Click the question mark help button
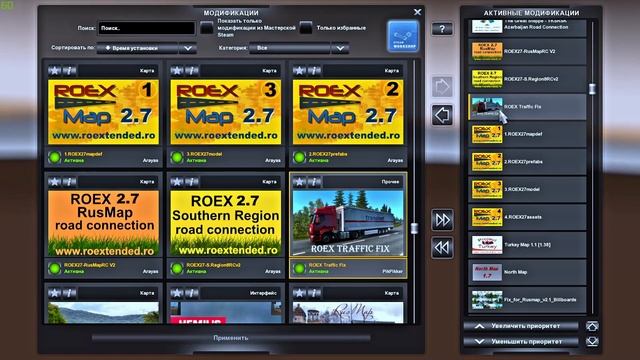This screenshot has height=360, width=640. 442,29
